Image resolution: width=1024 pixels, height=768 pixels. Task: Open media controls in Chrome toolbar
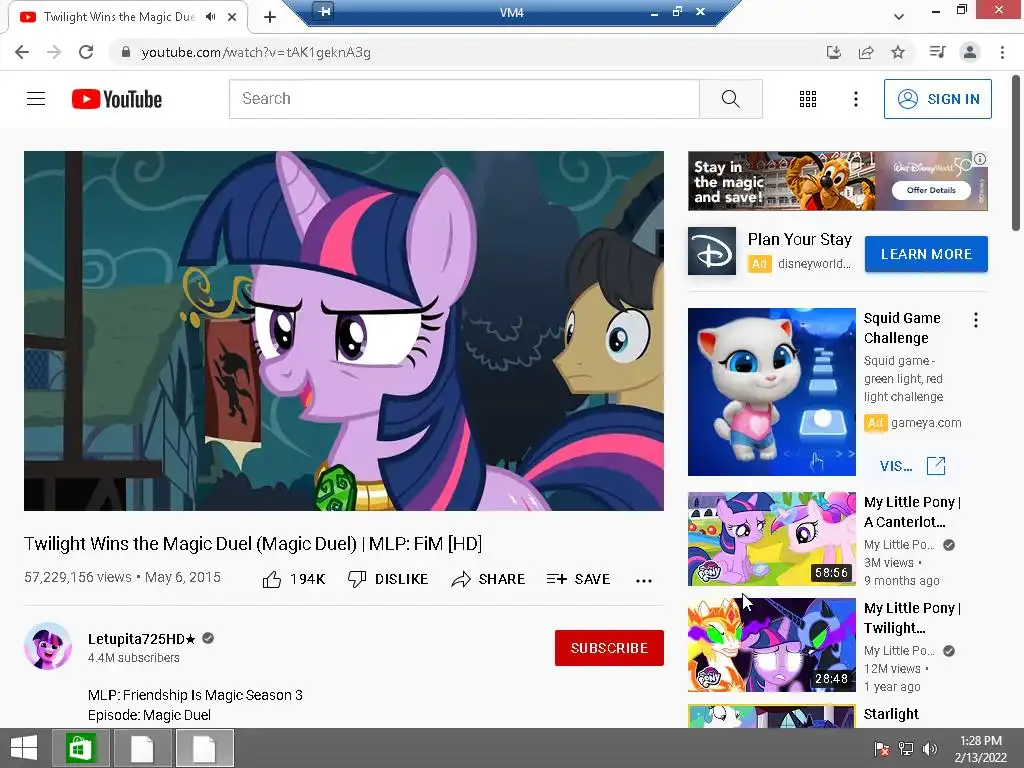(x=937, y=52)
